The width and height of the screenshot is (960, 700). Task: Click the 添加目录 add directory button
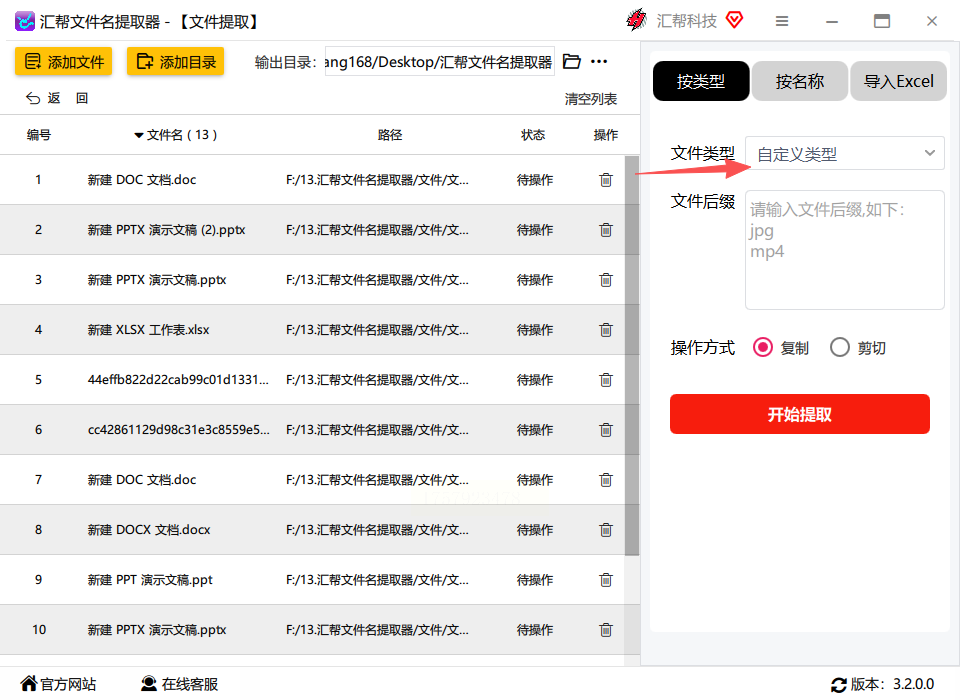tap(176, 61)
